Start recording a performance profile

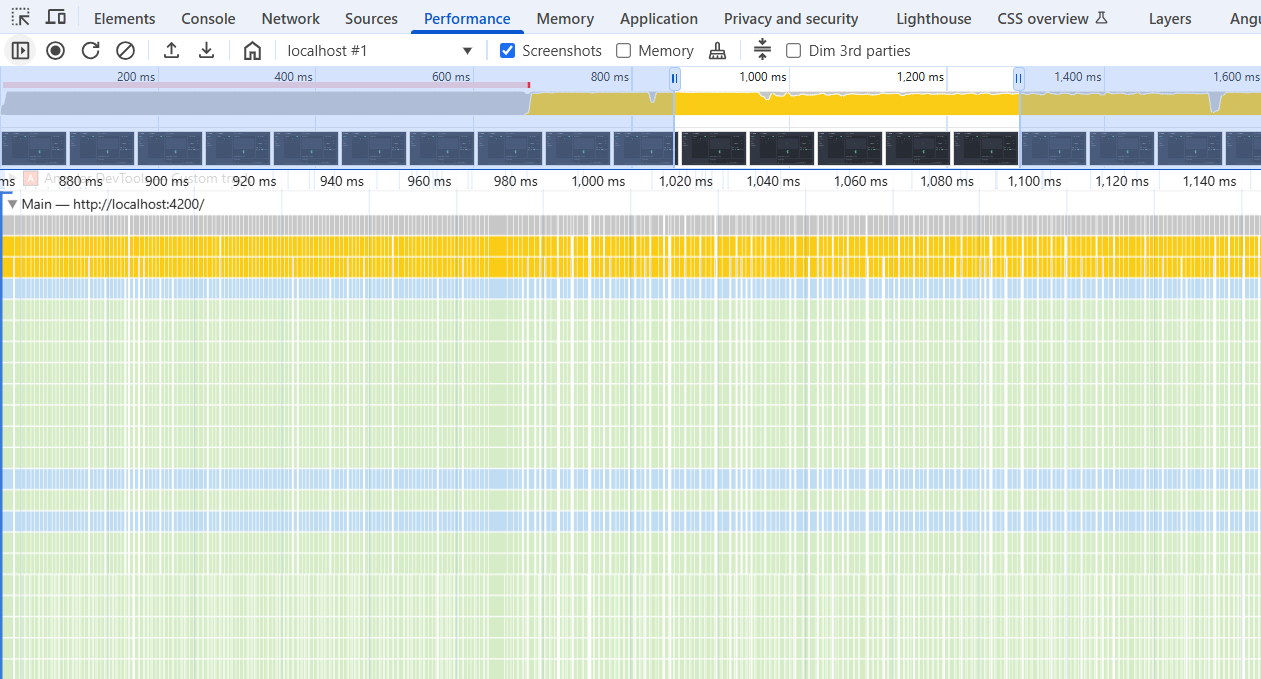tap(55, 50)
